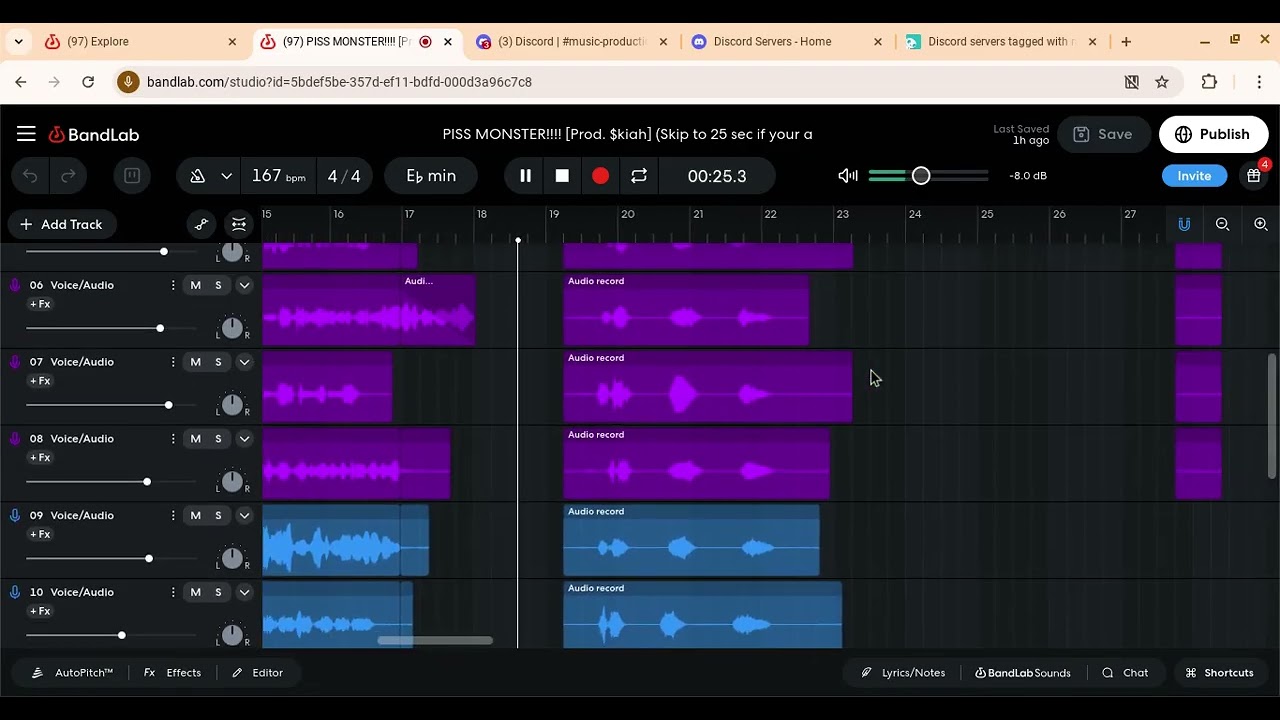Screen dimensions: 1280x720
Task: Open metronome options dropdown arrow
Action: (227, 176)
